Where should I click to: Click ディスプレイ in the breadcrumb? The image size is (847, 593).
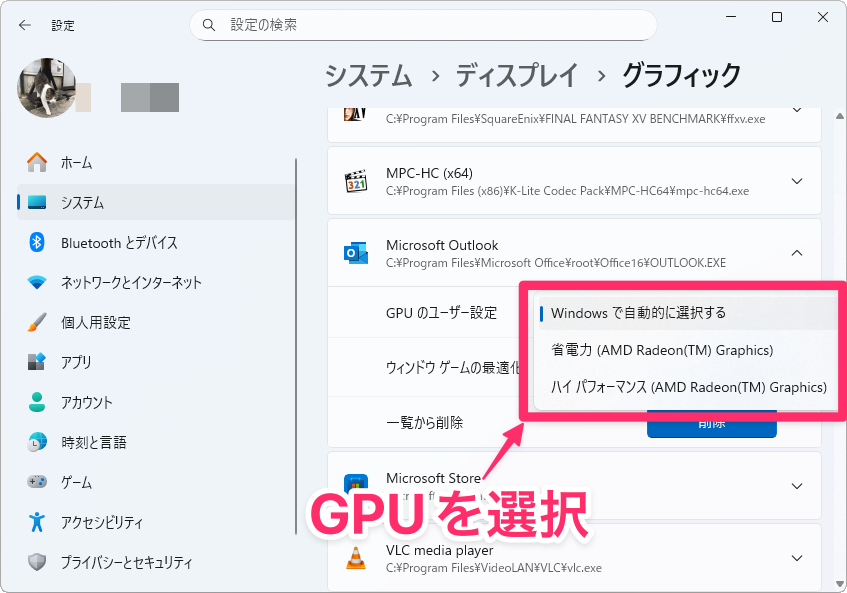point(516,75)
